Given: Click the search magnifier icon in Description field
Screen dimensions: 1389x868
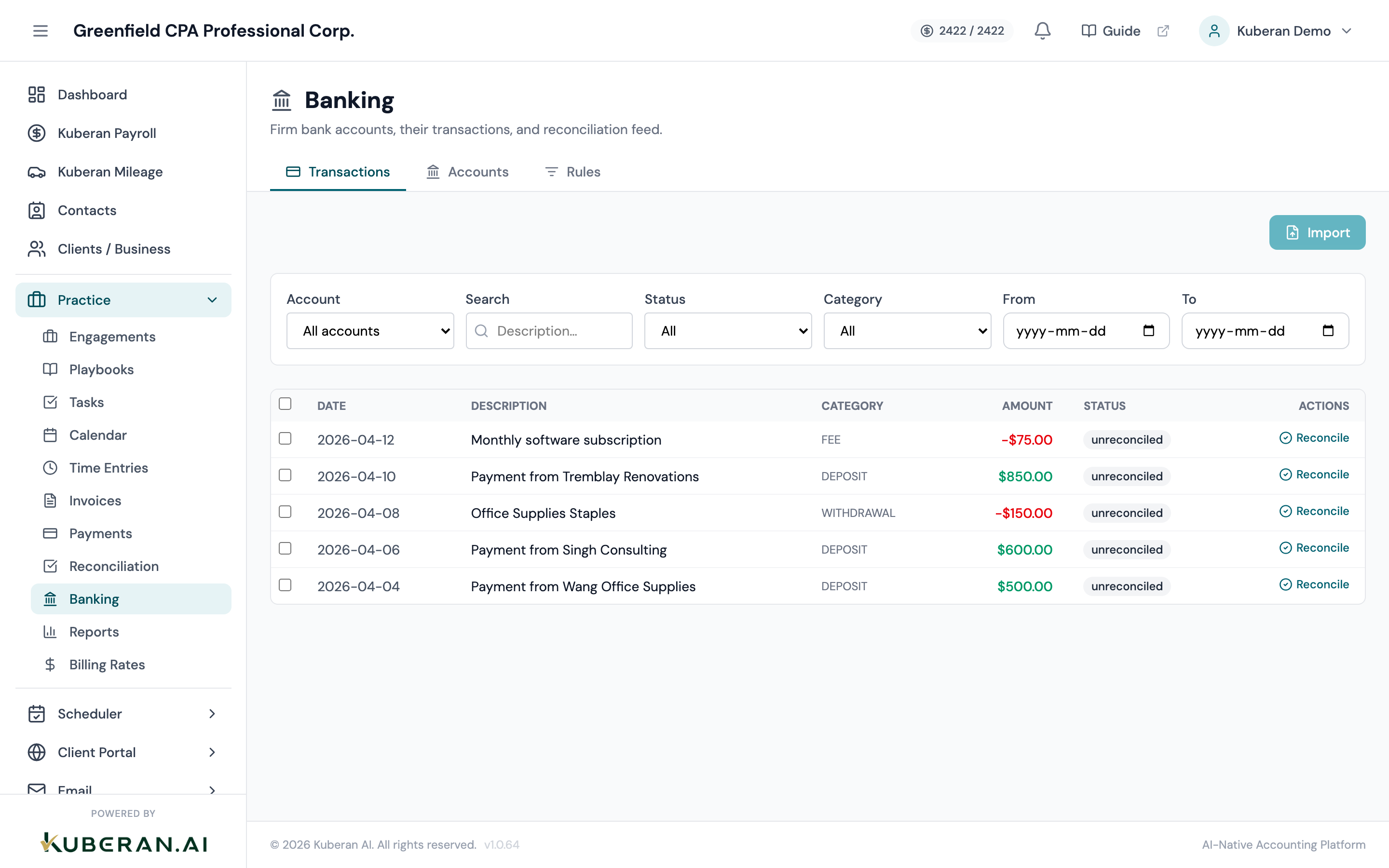Looking at the screenshot, I should point(481,331).
